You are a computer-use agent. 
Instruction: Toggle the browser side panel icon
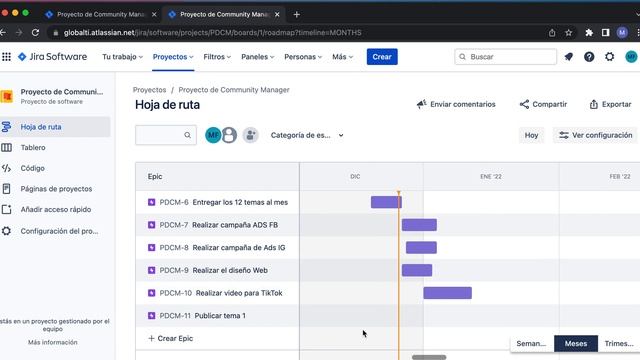[605, 33]
